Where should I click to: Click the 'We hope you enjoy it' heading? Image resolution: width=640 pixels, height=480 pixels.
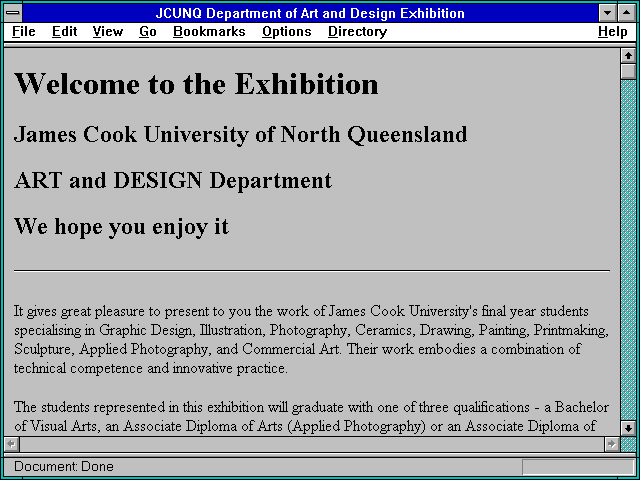121,227
